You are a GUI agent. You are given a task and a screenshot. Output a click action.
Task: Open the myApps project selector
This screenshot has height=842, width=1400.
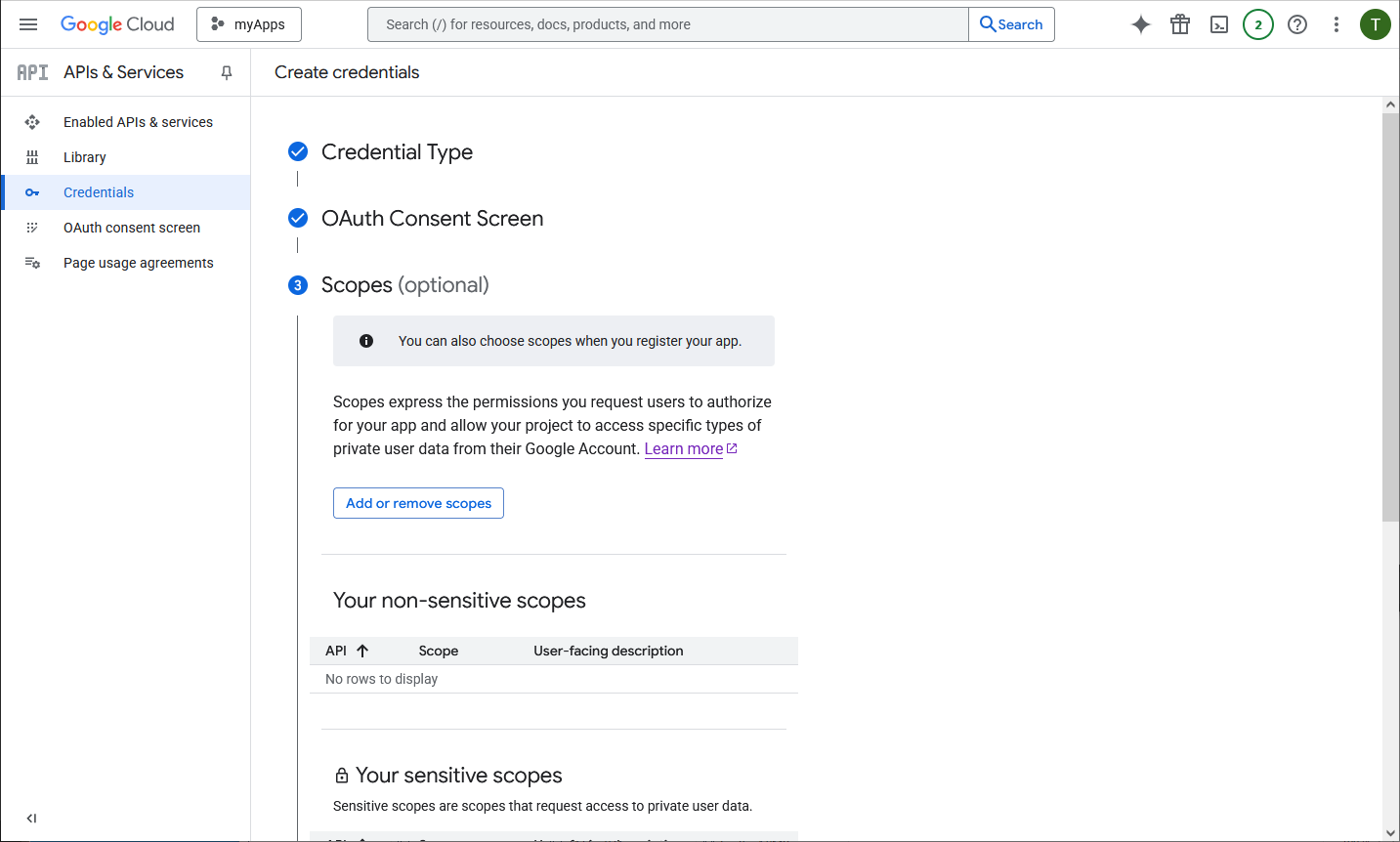(x=249, y=24)
